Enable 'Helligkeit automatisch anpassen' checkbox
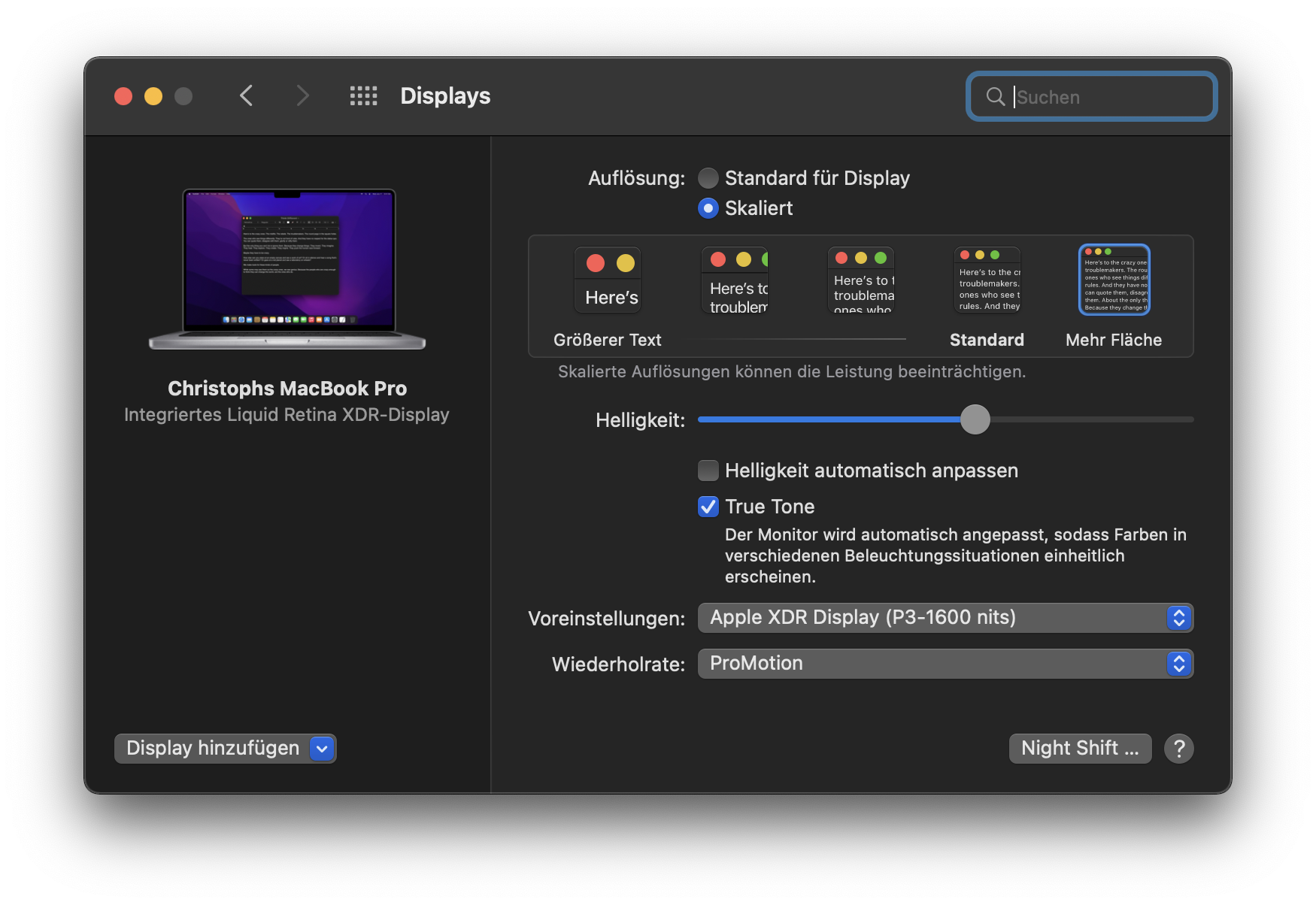 click(708, 471)
